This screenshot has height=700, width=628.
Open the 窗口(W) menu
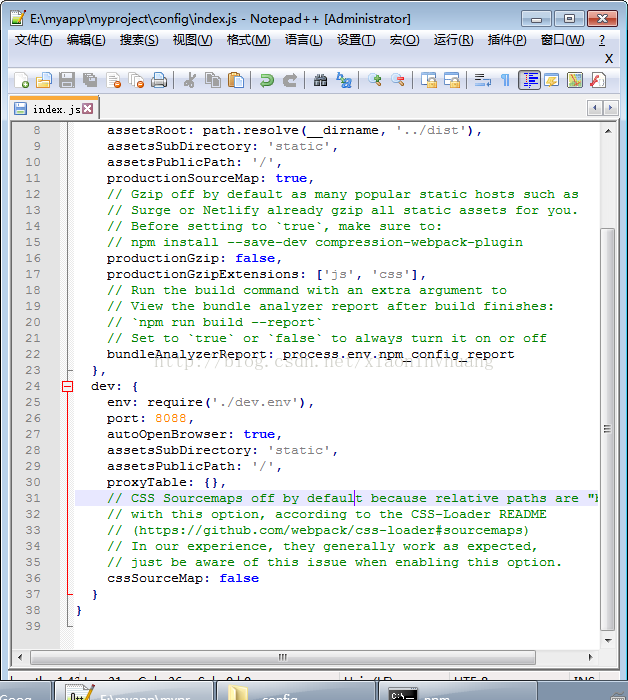coord(562,40)
